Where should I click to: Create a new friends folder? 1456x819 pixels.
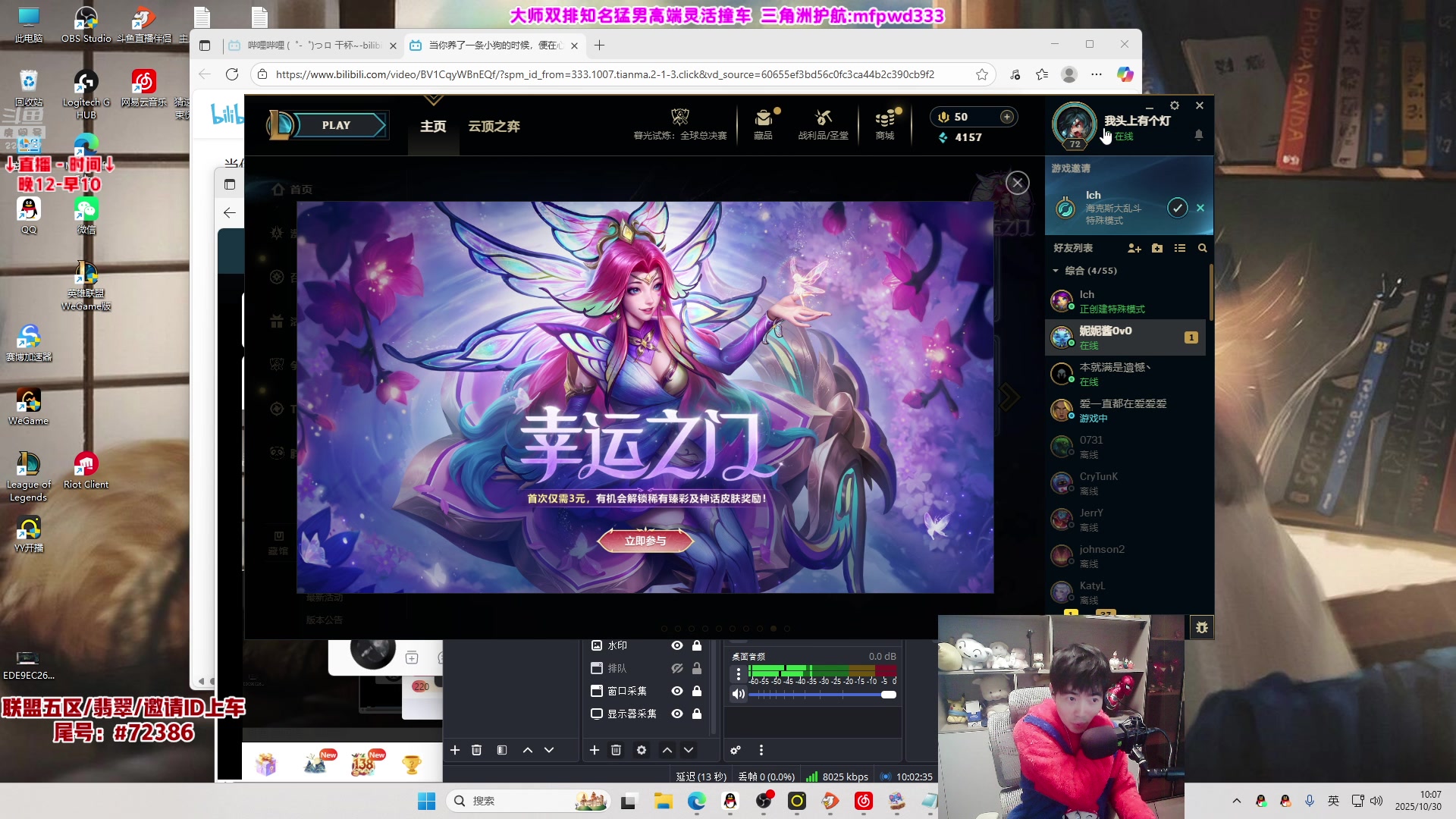pos(1157,248)
